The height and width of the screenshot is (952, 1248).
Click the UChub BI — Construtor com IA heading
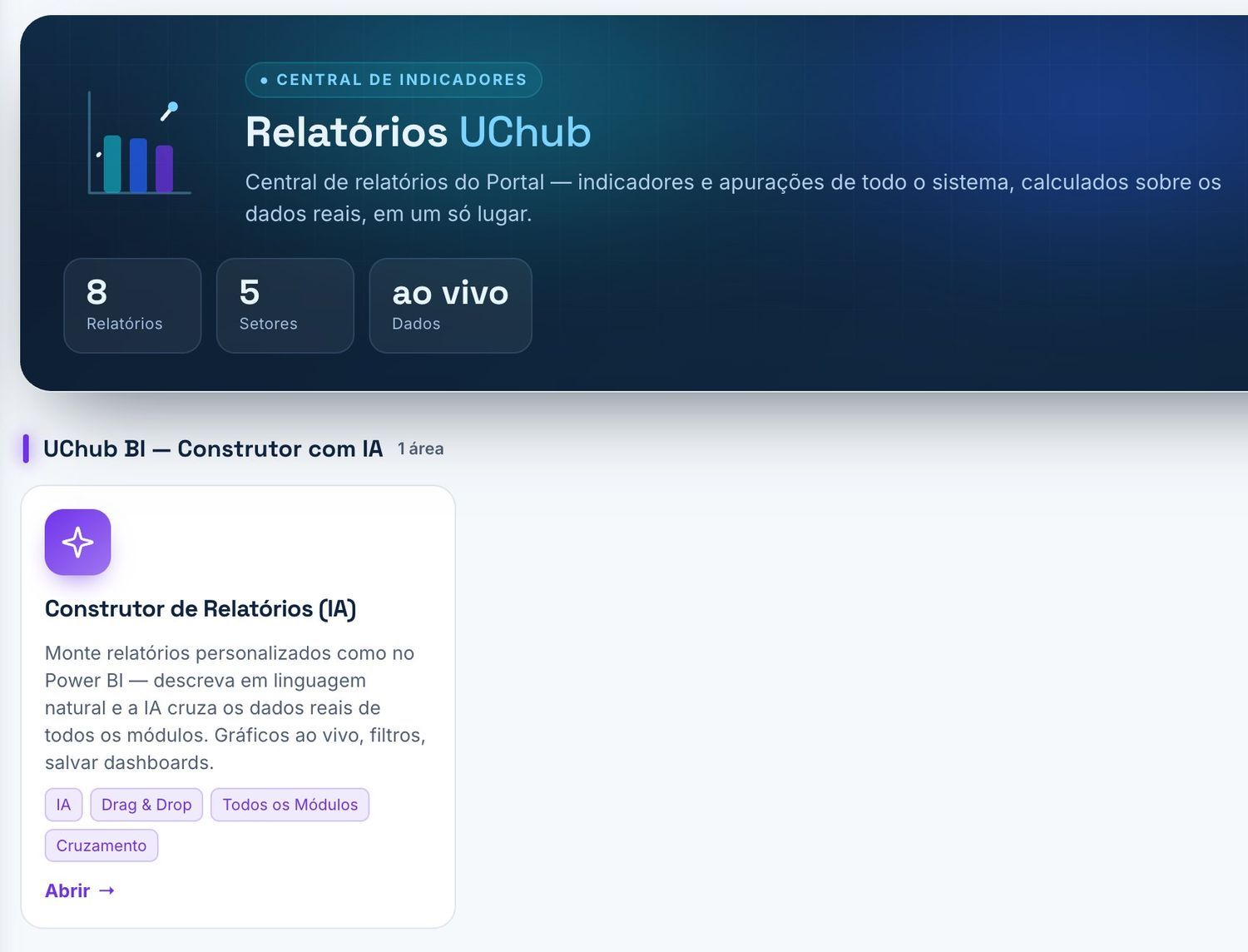pos(213,449)
